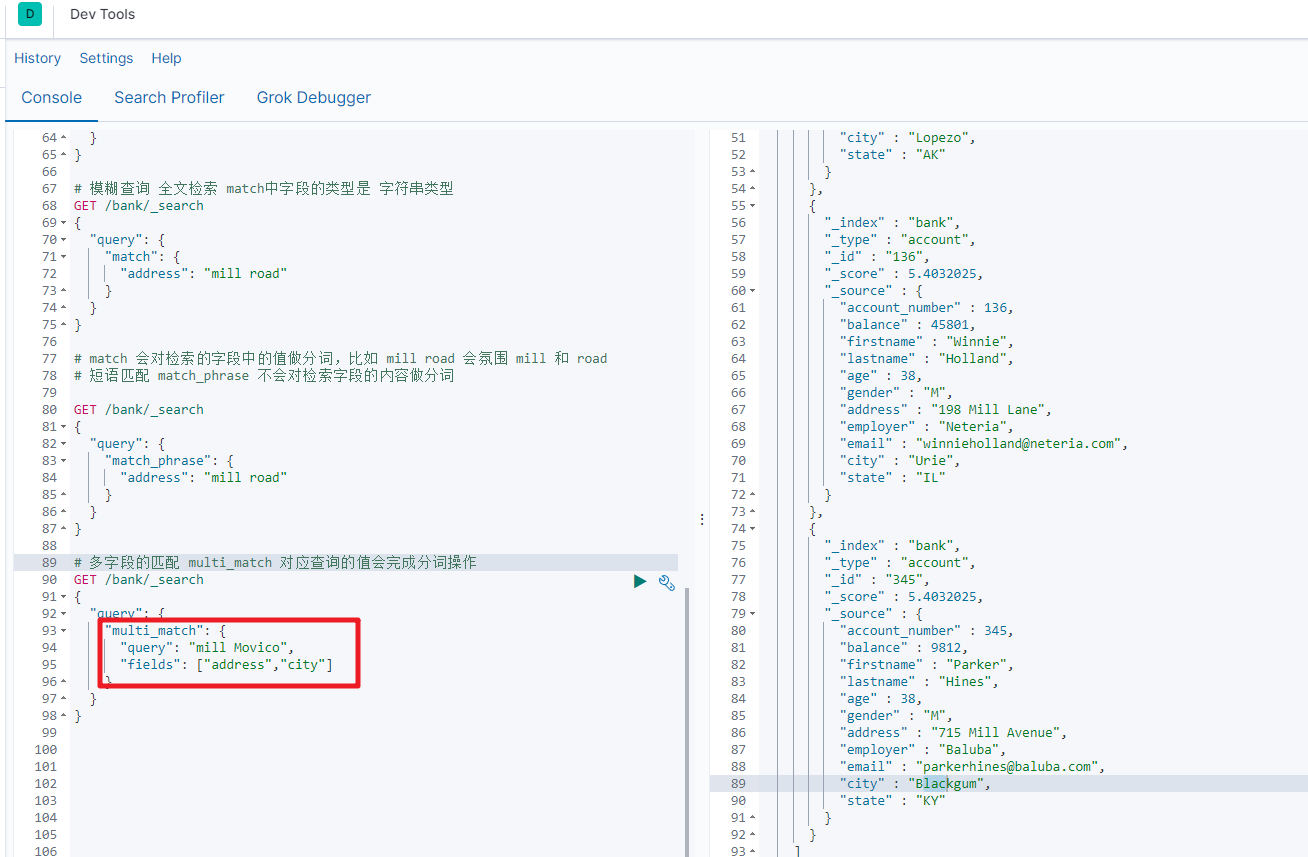The width and height of the screenshot is (1308, 857).
Task: Collapse fold arrow at editor line 70
Action: (x=64, y=240)
